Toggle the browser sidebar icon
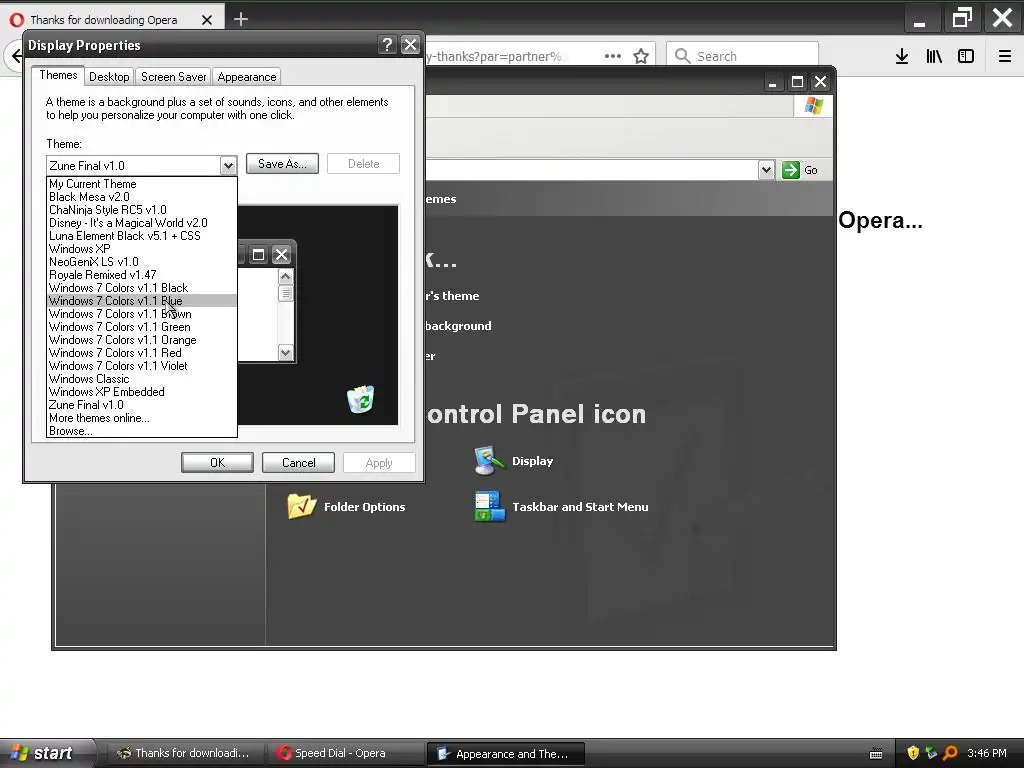This screenshot has width=1024, height=768. point(966,56)
